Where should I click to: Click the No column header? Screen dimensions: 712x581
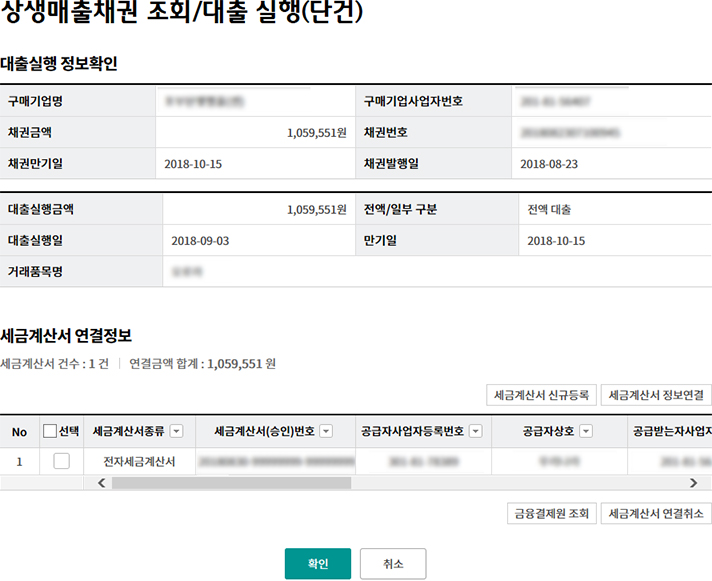[x=19, y=432]
